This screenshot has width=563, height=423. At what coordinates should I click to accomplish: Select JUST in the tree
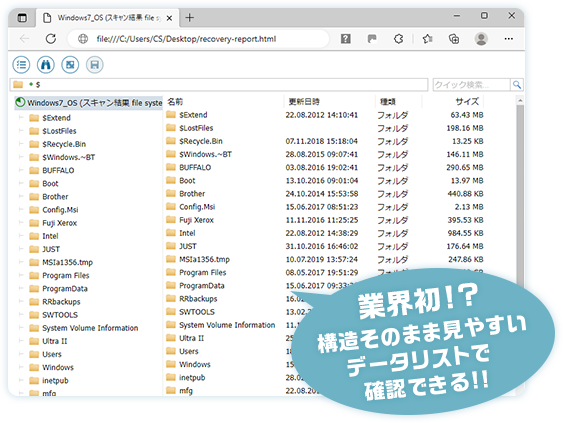51,249
